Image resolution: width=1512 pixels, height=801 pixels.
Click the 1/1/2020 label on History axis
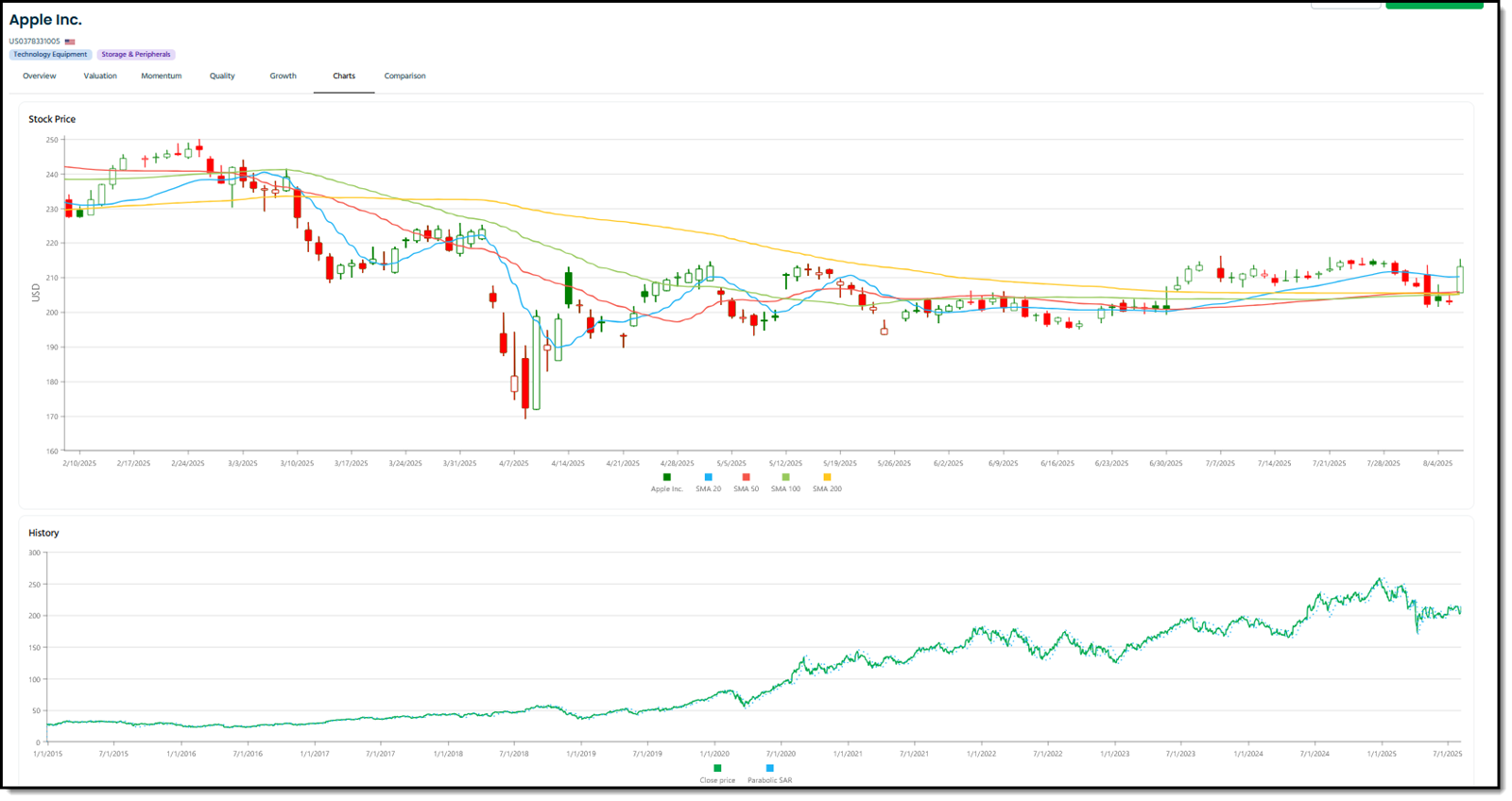coord(714,754)
